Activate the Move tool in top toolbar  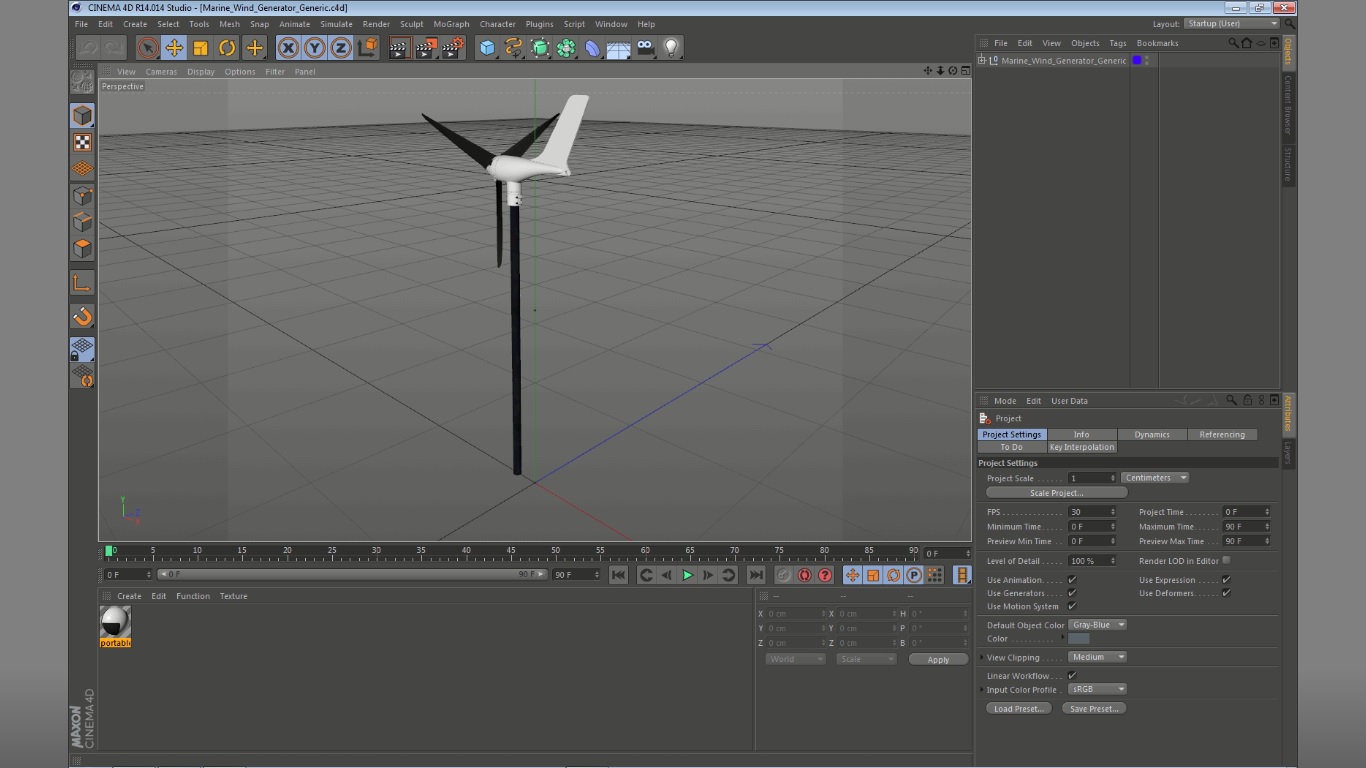[174, 47]
